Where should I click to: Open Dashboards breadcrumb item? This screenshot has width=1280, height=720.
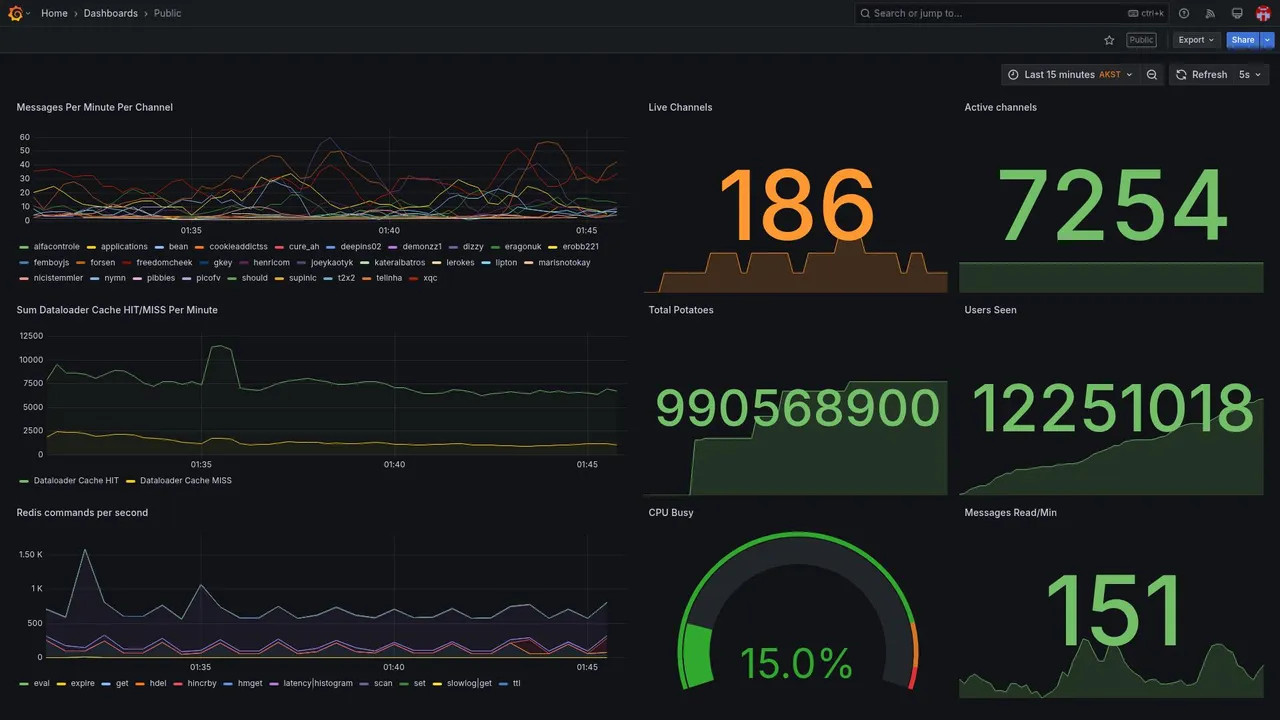111,13
